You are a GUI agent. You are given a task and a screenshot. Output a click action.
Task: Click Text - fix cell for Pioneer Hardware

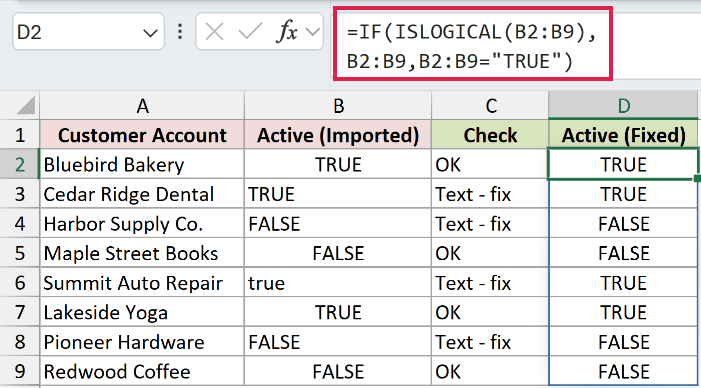(x=490, y=342)
